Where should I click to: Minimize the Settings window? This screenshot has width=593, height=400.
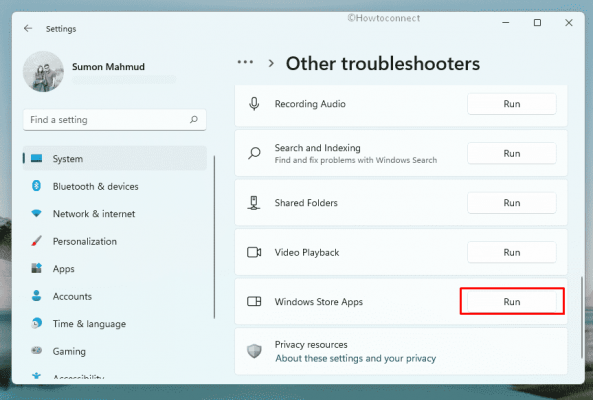(506, 23)
